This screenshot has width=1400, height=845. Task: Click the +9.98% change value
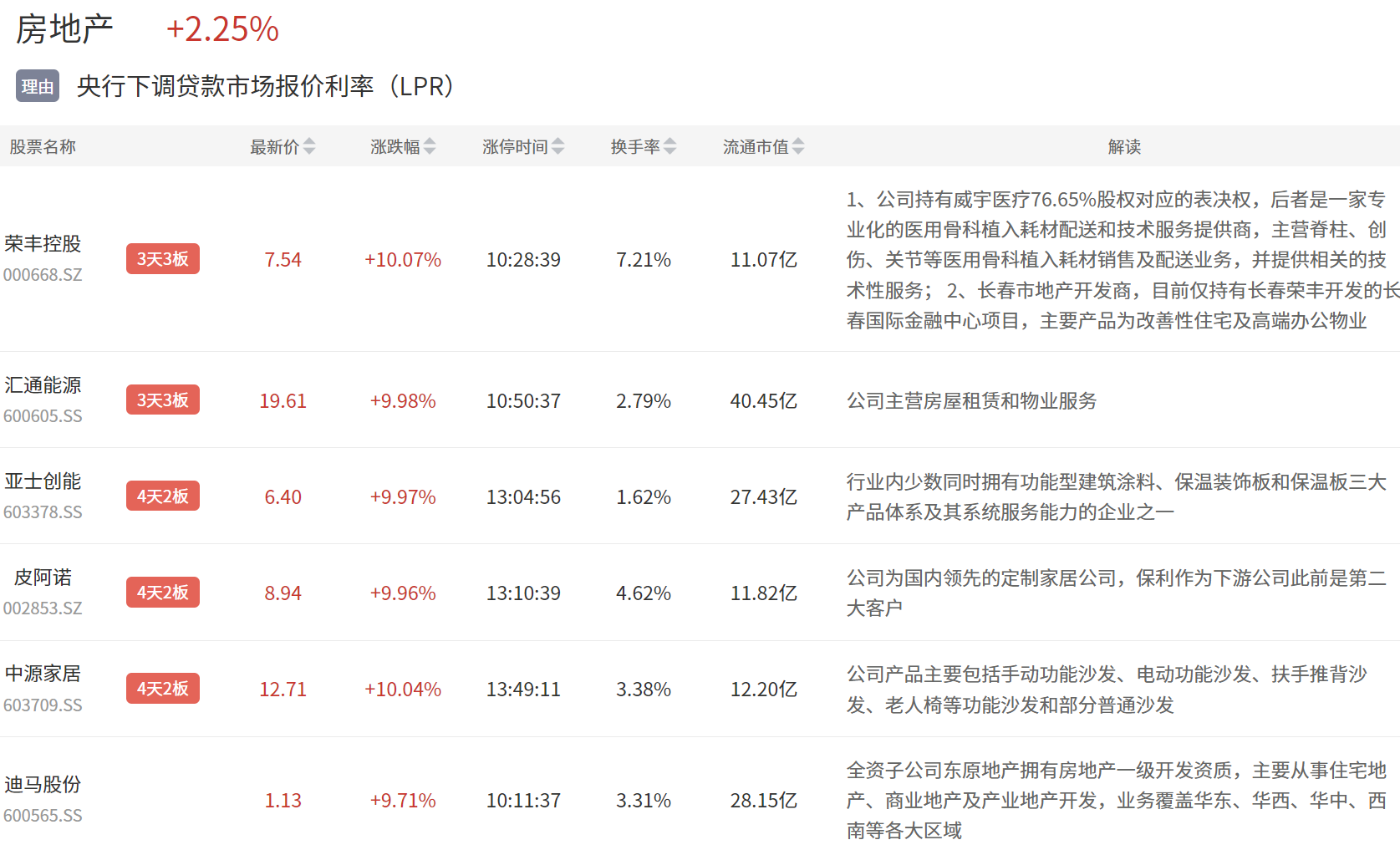(403, 401)
